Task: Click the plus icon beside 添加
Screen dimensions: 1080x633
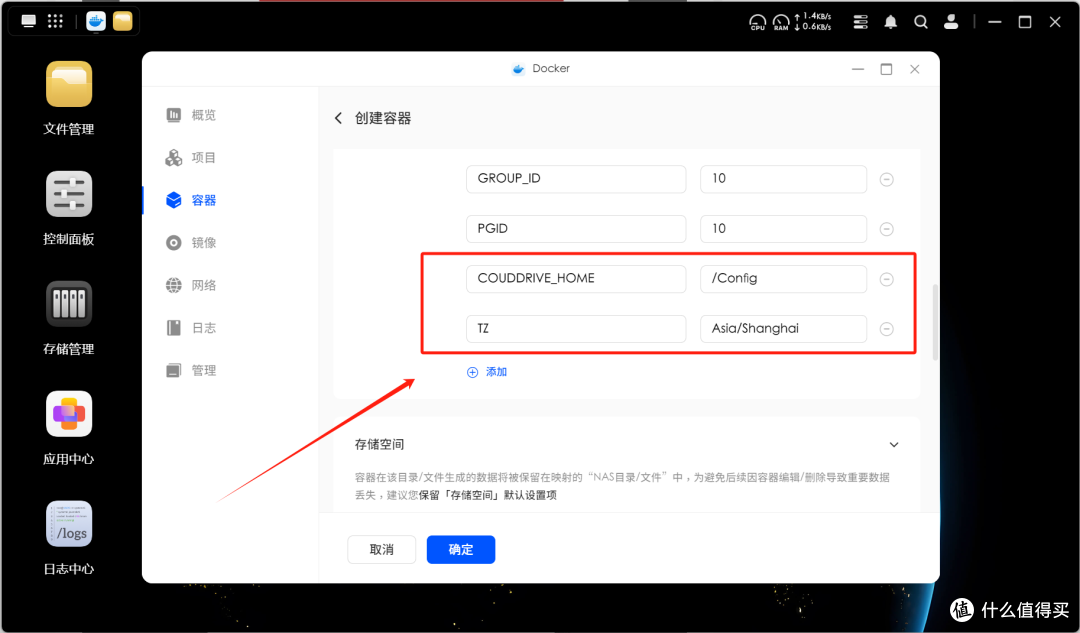Action: click(472, 372)
